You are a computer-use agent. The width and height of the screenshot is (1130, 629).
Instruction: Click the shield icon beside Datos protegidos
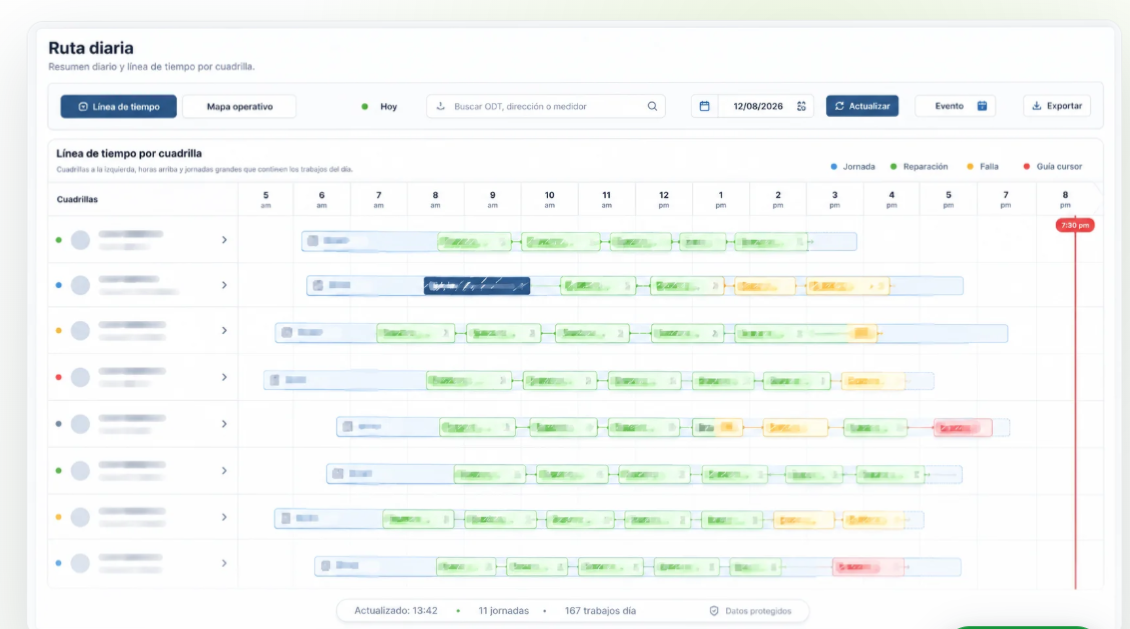[714, 611]
